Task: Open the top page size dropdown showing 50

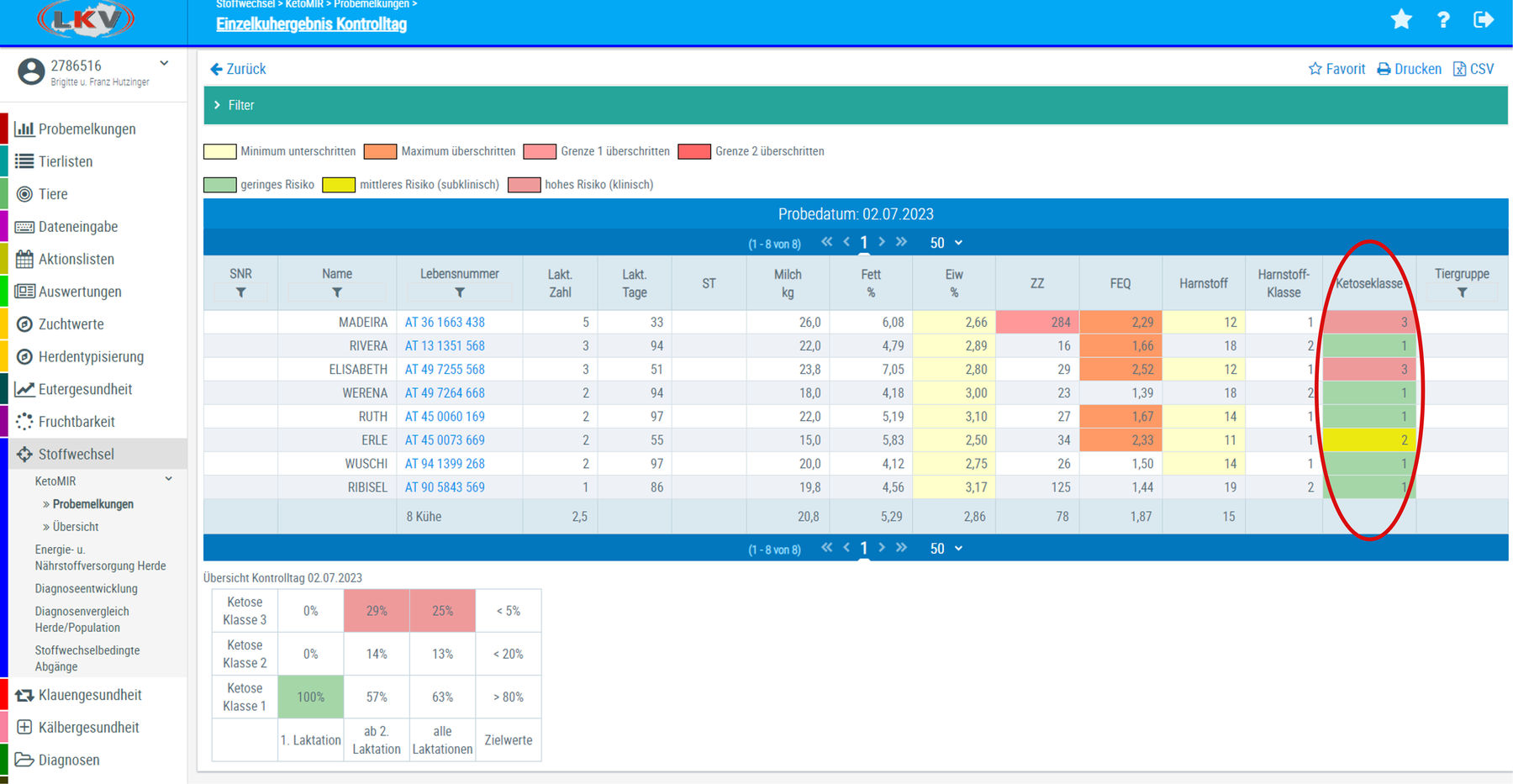Action: coord(946,243)
